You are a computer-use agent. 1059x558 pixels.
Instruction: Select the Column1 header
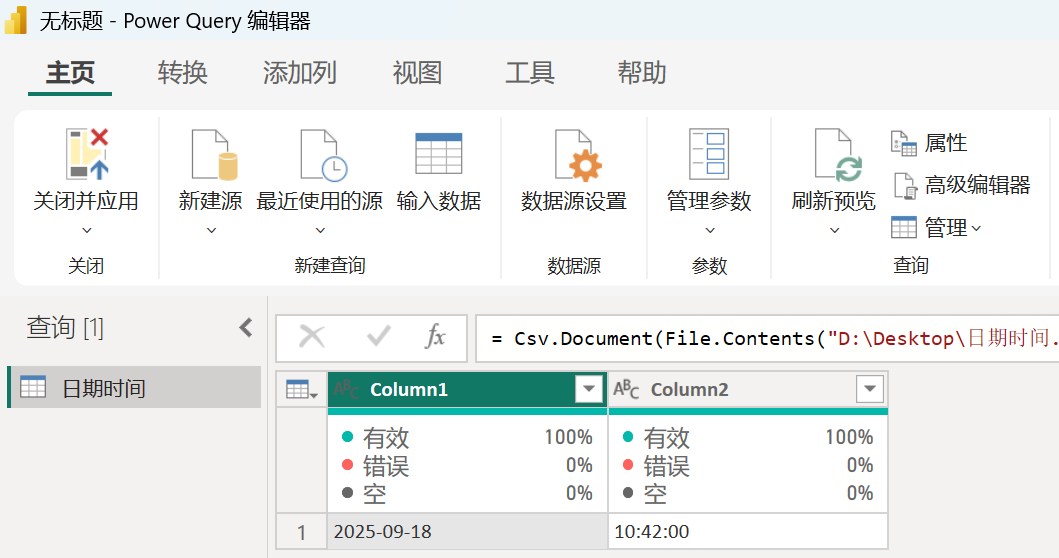click(467, 389)
